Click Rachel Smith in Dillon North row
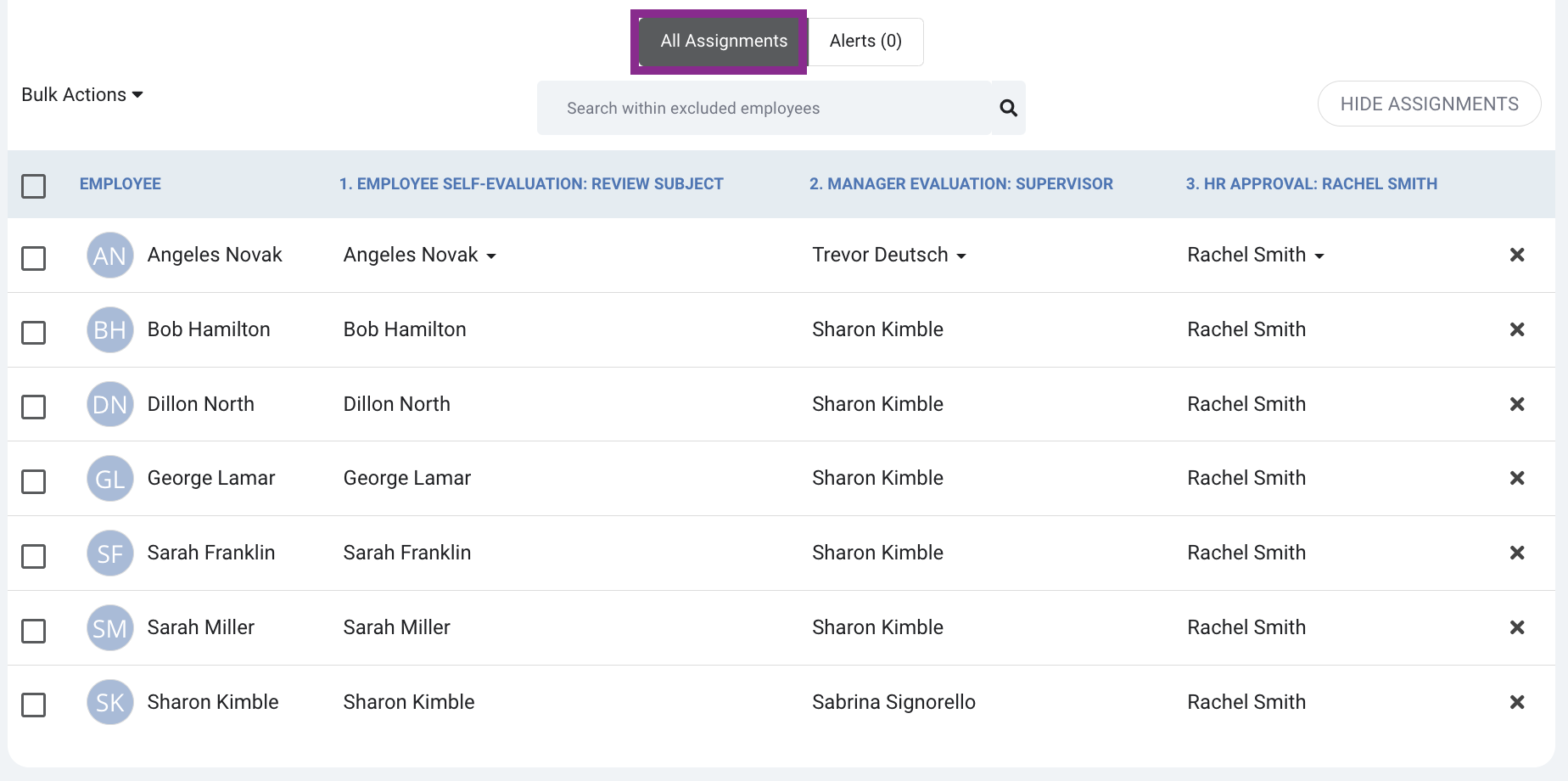Viewport: 1568px width, 781px height. (x=1246, y=404)
